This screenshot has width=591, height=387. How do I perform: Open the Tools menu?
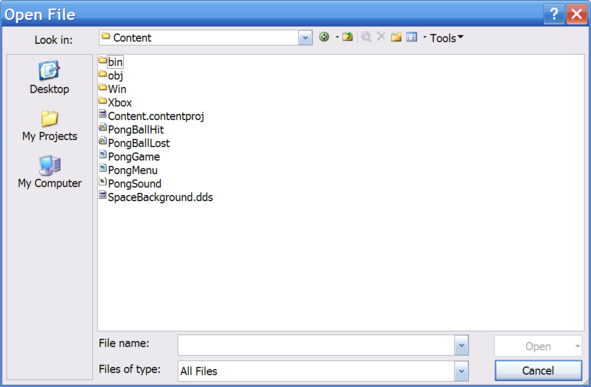pyautogui.click(x=446, y=38)
